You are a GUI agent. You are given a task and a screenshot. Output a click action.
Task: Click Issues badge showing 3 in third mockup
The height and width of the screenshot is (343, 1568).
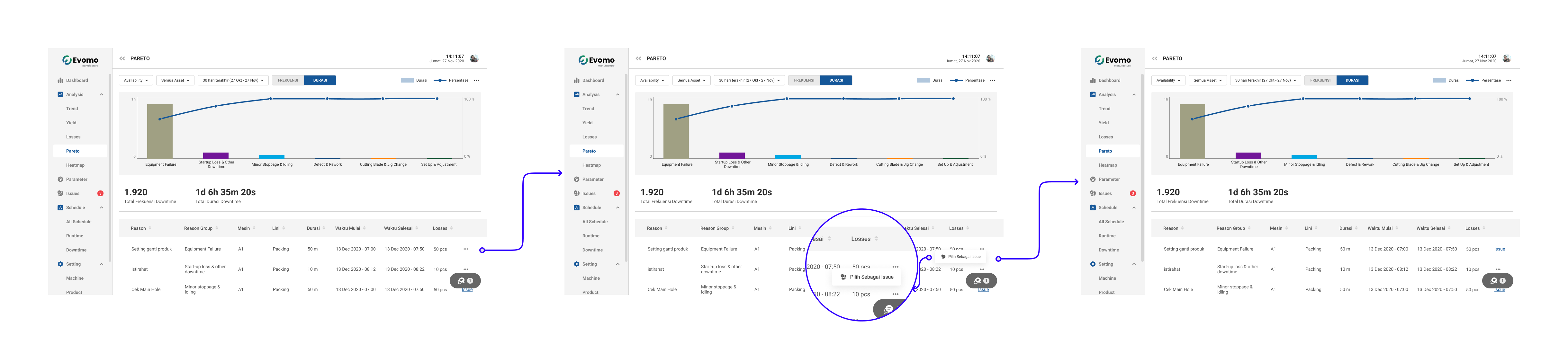(x=1133, y=193)
